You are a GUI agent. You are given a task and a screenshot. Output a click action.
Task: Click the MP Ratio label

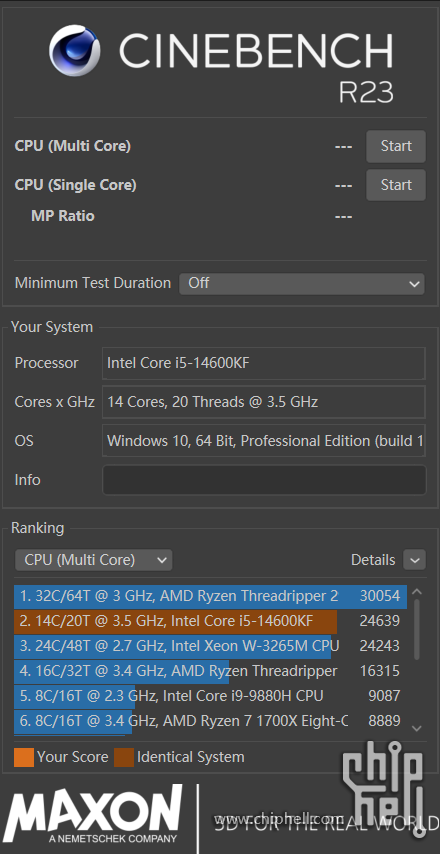point(63,216)
